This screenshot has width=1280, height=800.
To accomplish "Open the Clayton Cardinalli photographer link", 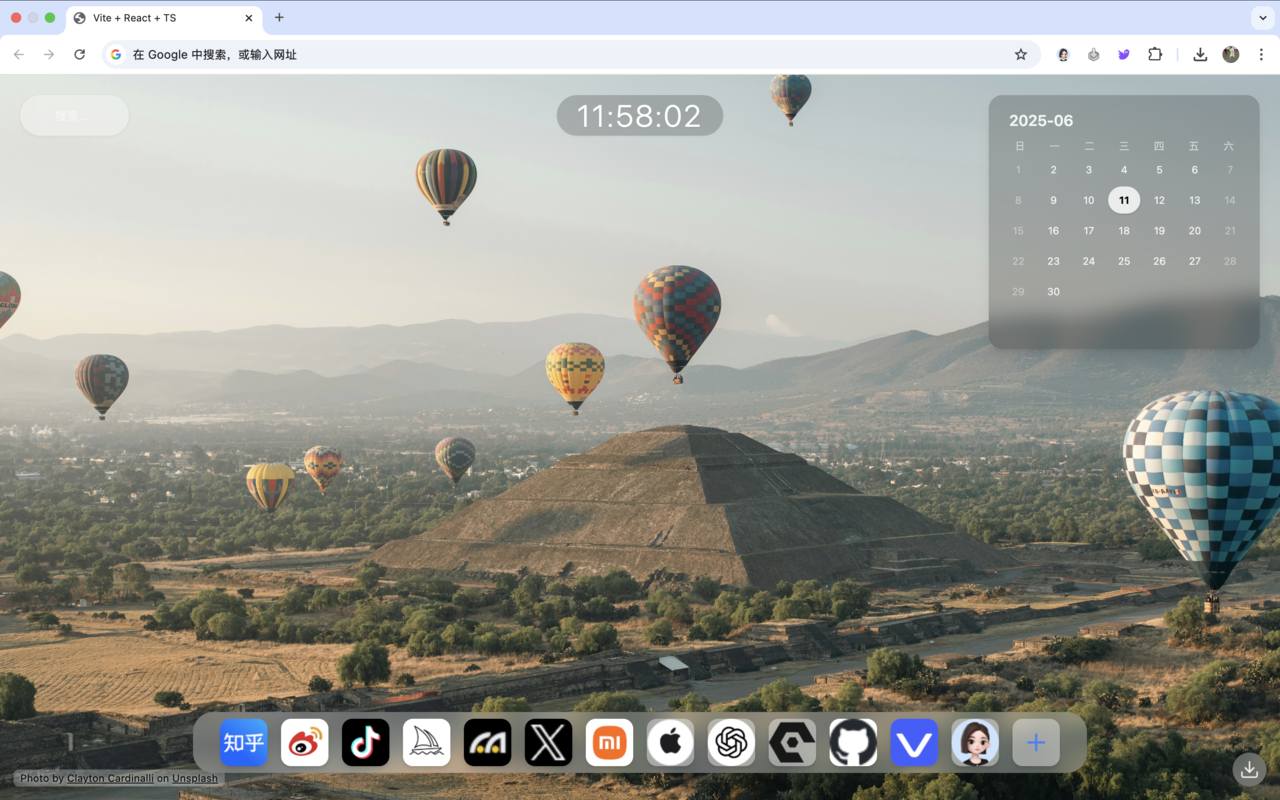I will point(110,778).
